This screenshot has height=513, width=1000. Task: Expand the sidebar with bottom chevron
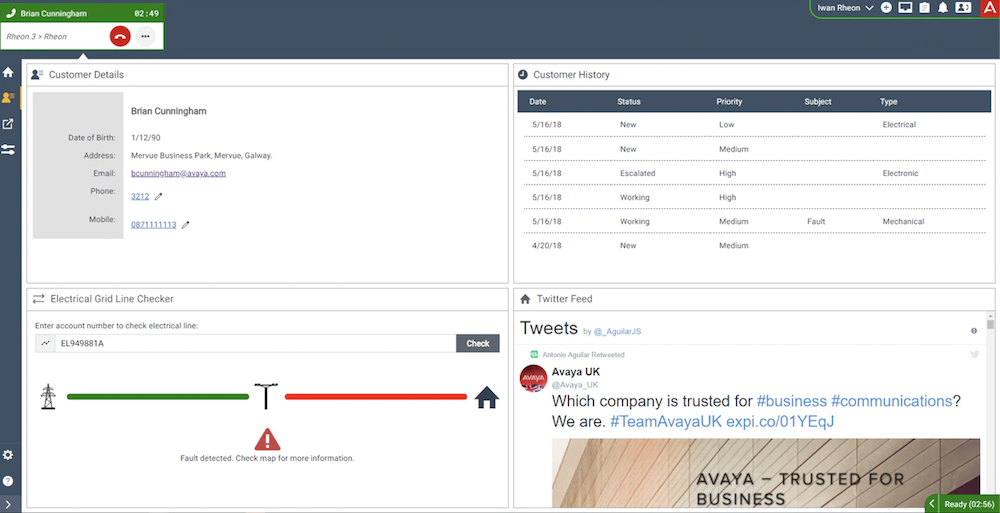[x=8, y=505]
